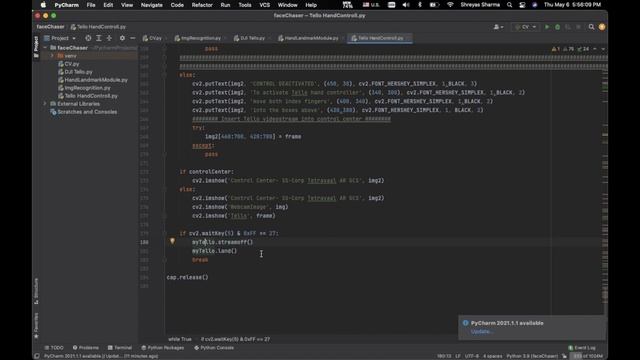Open Project panel settings gear
The width and height of the screenshot is (640, 360).
click(122, 38)
